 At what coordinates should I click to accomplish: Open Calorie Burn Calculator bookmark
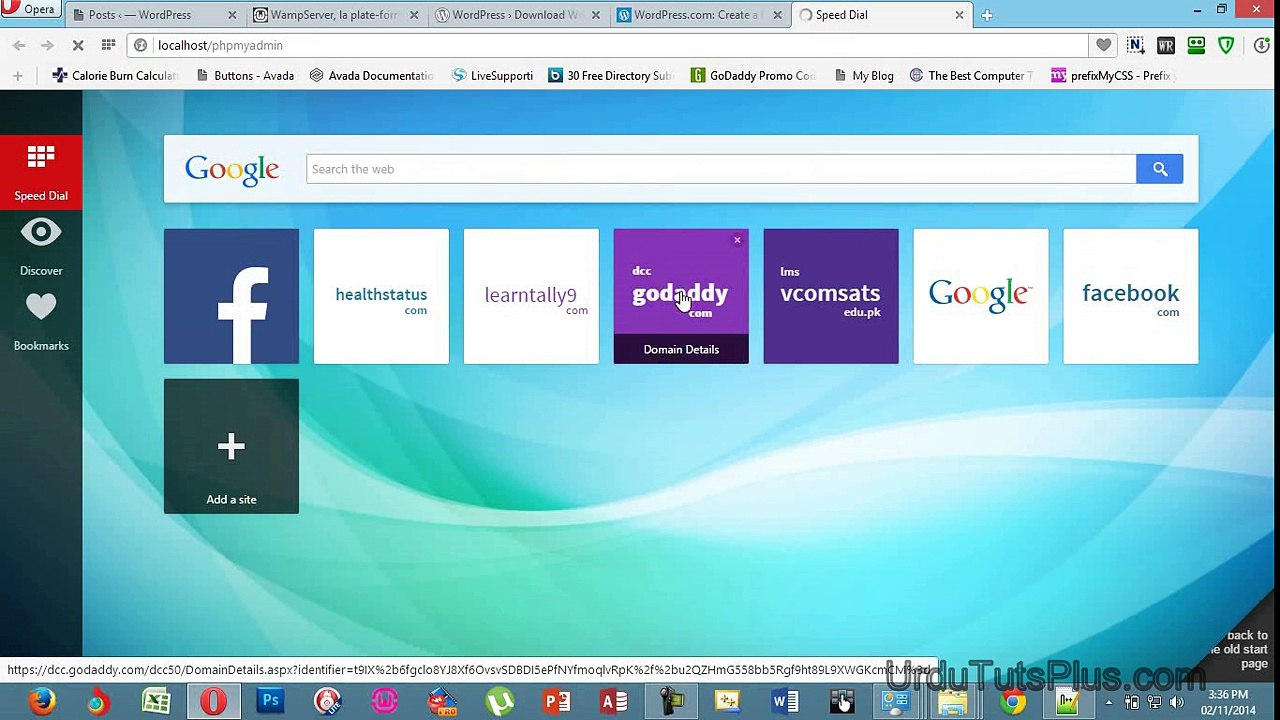(x=115, y=75)
